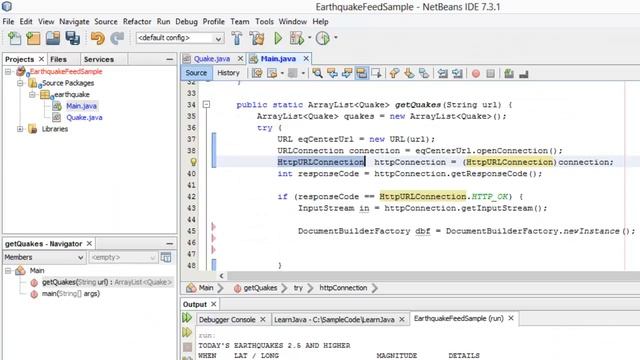Click the Redo arrow icon
The height and width of the screenshot is (360, 640).
[118, 38]
